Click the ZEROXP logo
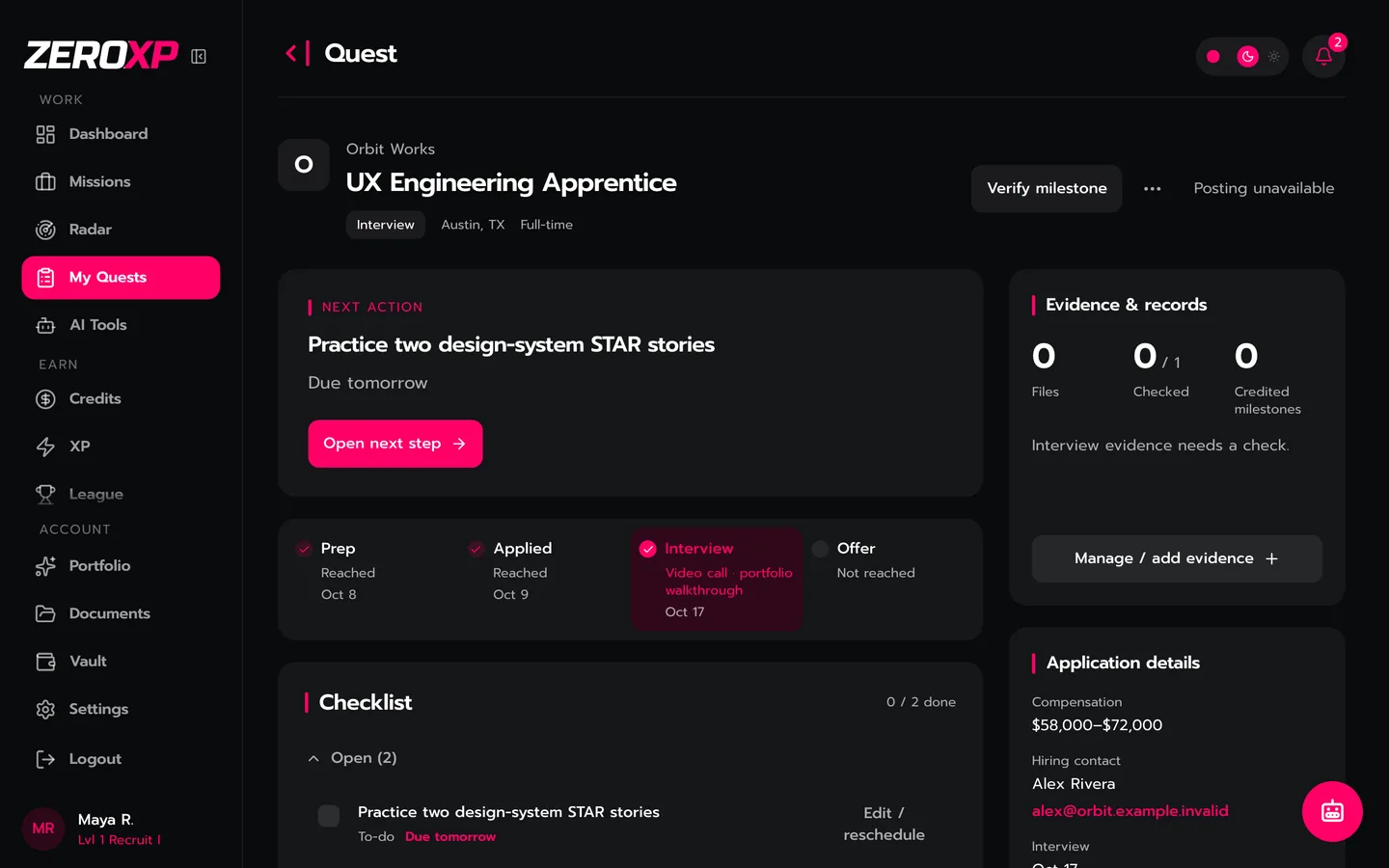1389x868 pixels. click(x=101, y=56)
